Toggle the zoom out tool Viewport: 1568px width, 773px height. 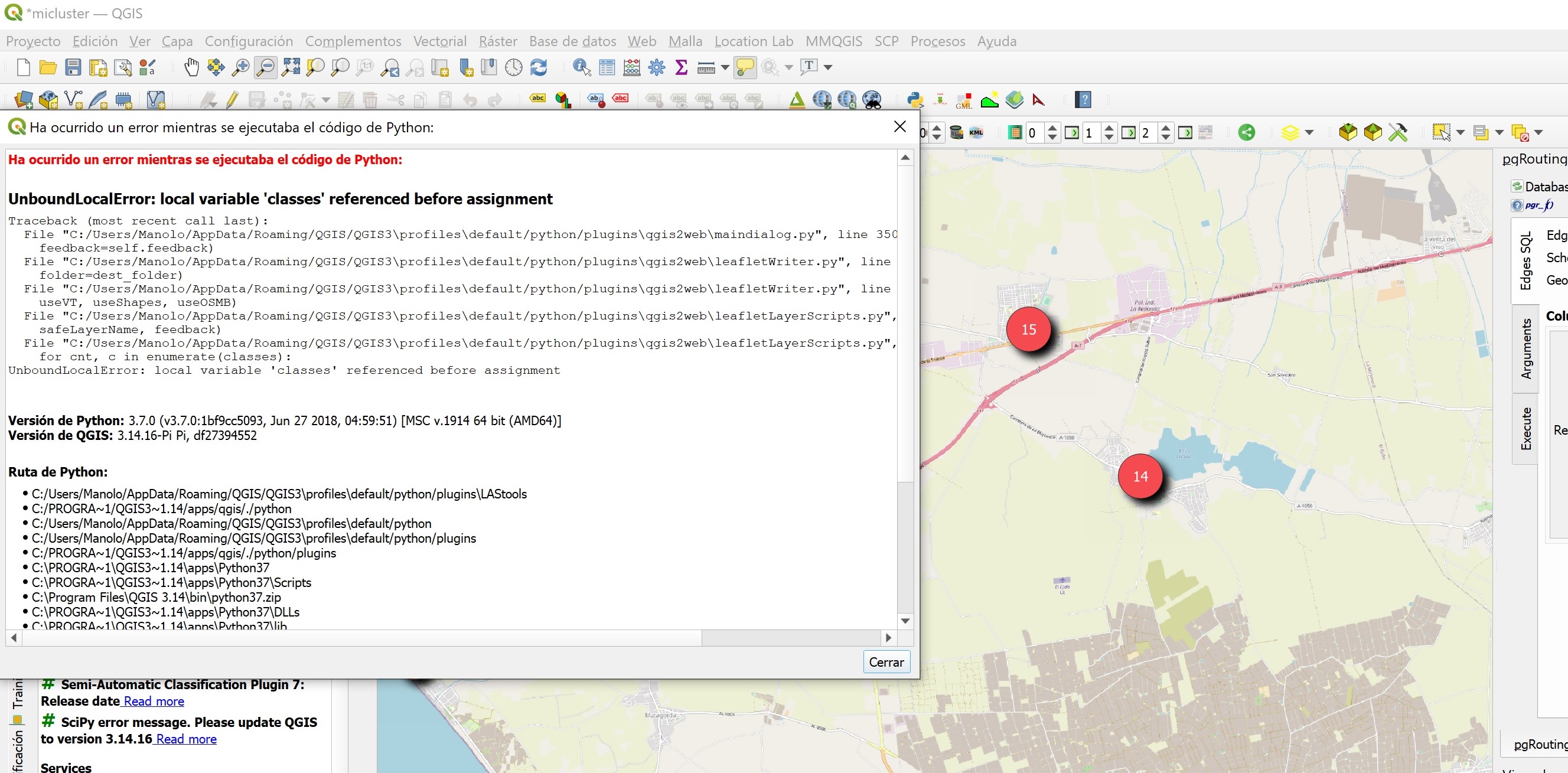[x=266, y=67]
